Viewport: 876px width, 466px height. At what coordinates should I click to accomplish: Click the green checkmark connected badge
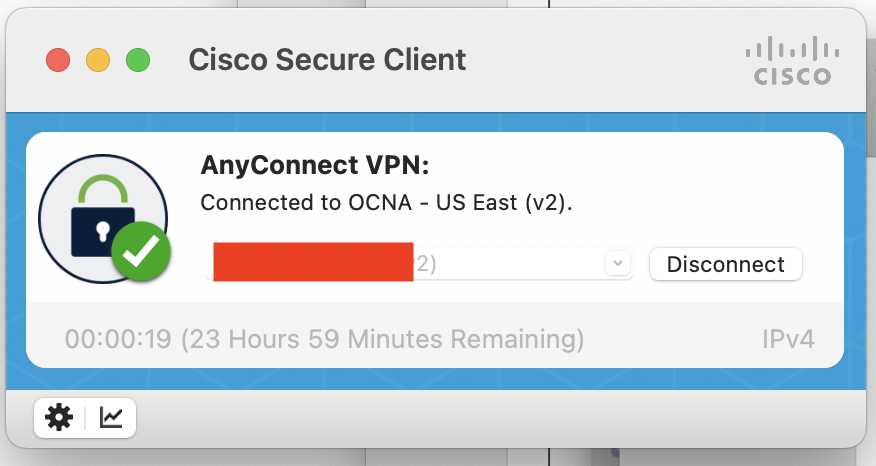coord(141,251)
